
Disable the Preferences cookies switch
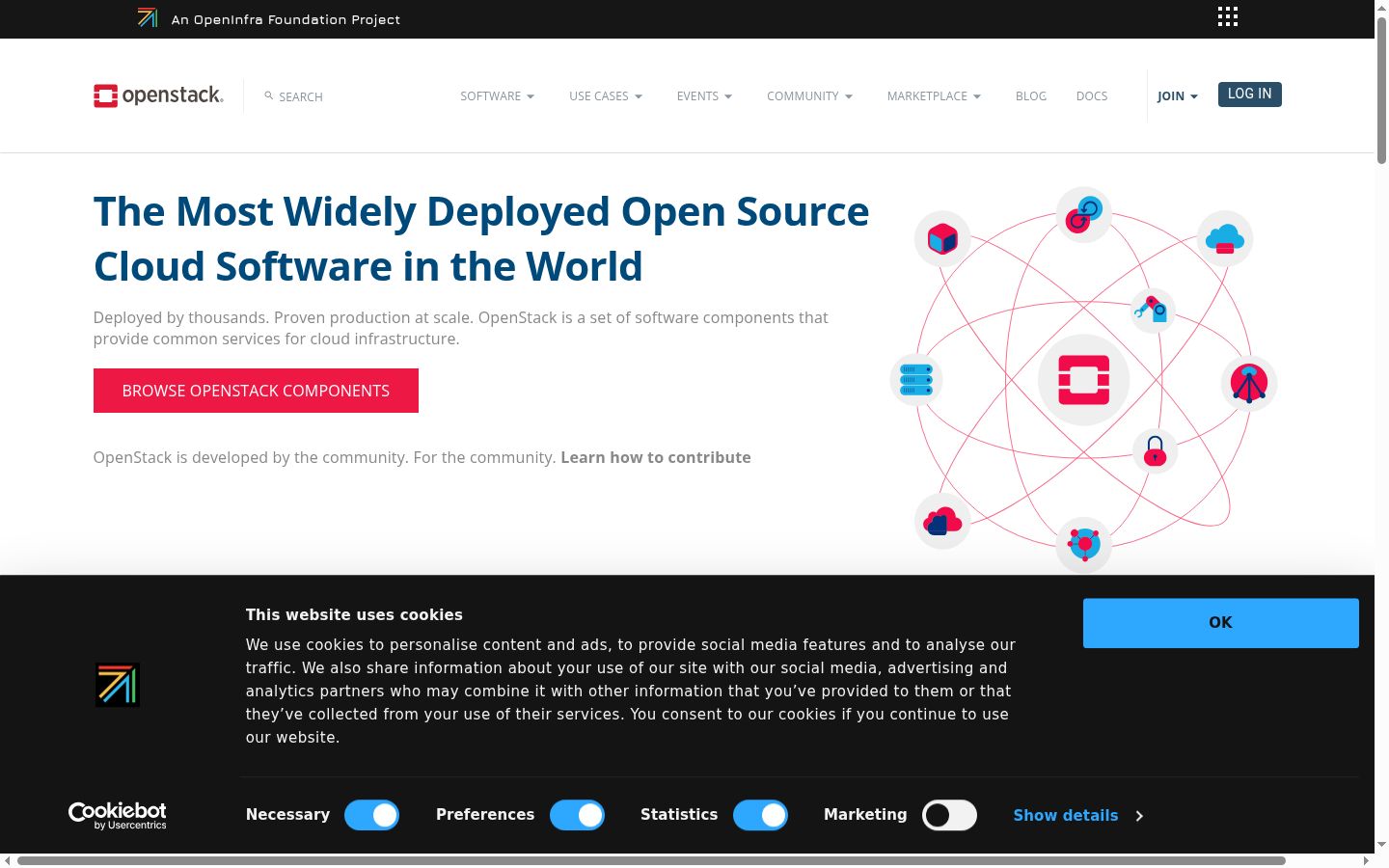pos(577,815)
